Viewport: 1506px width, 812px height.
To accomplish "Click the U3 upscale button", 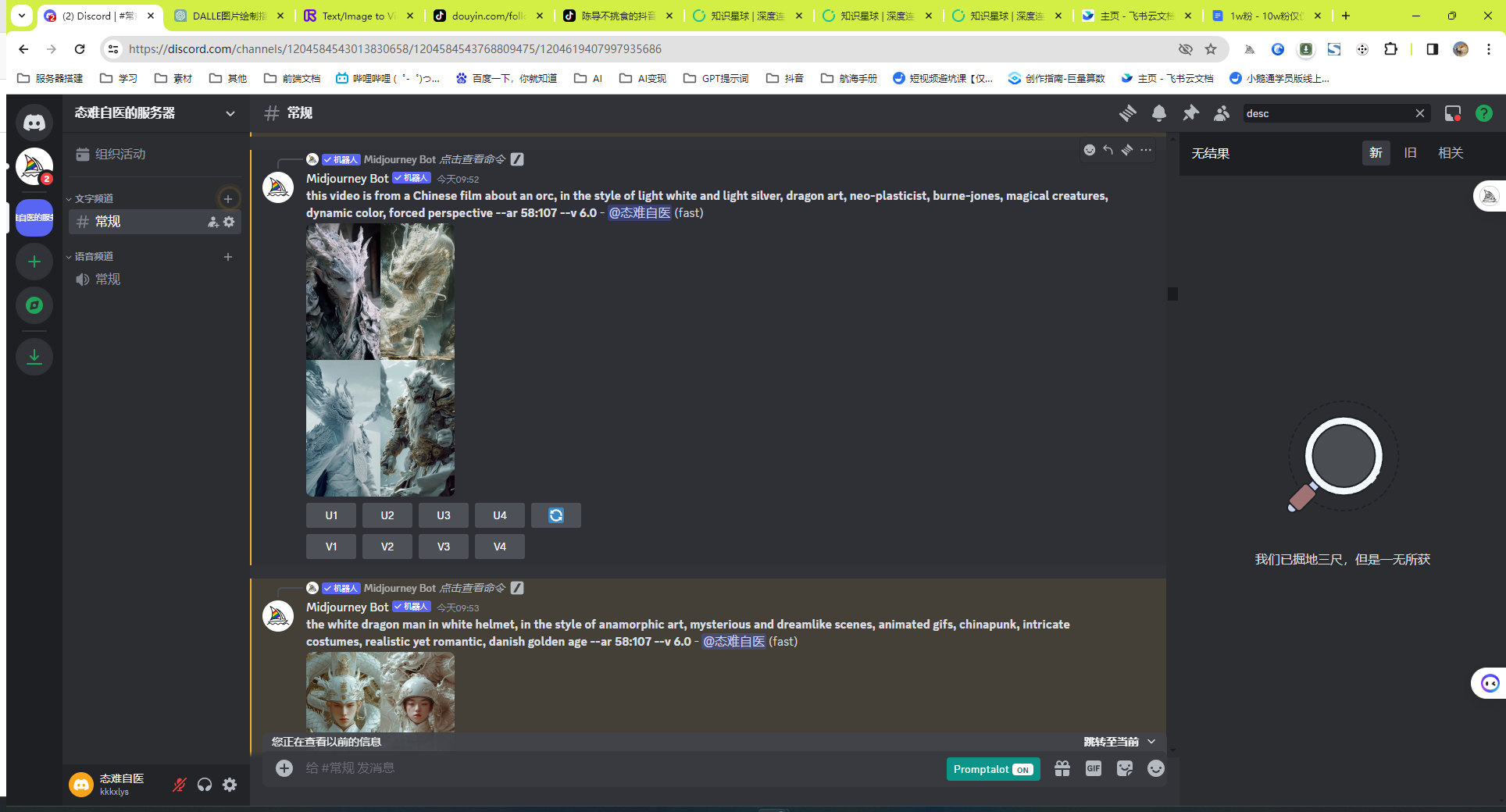I will (x=444, y=515).
